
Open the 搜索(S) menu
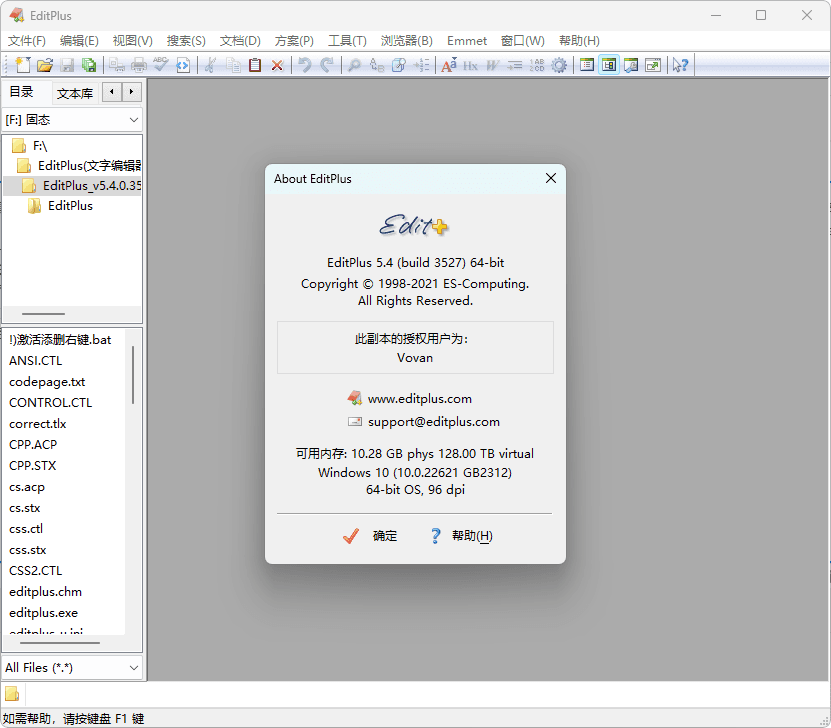(x=186, y=41)
